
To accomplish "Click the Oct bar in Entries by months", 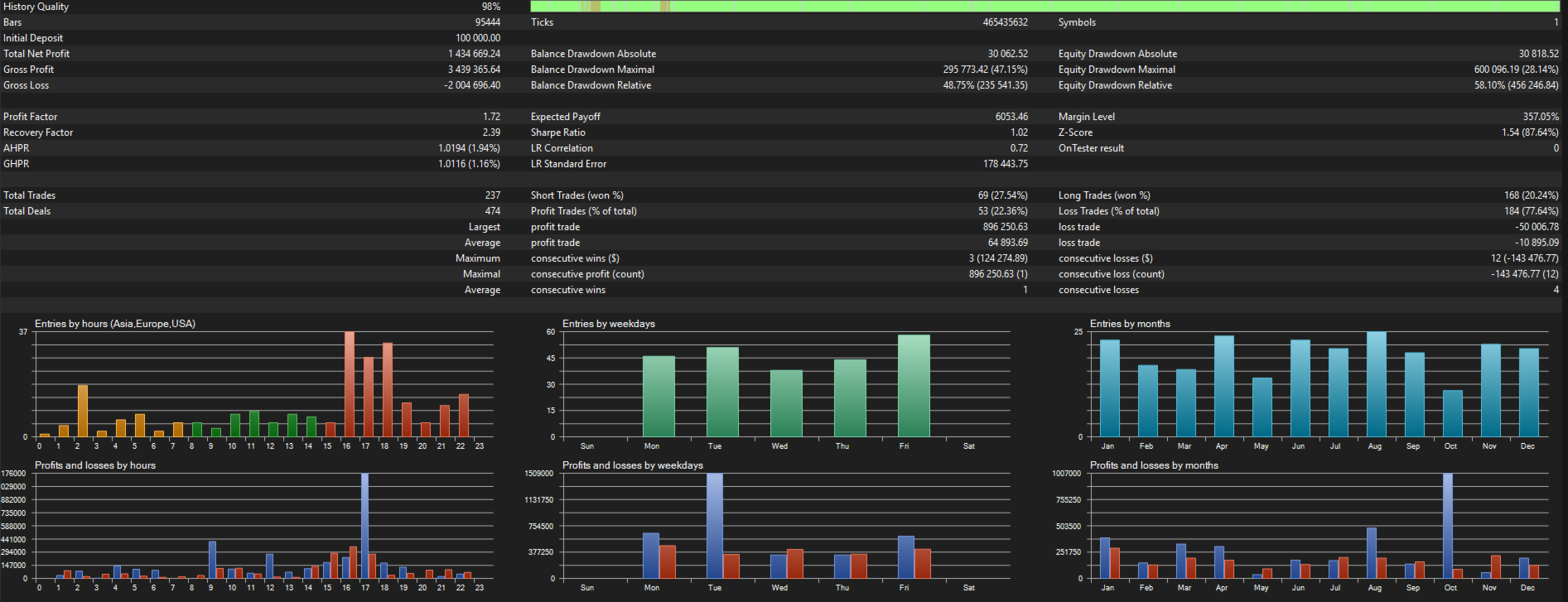I will (x=1452, y=412).
